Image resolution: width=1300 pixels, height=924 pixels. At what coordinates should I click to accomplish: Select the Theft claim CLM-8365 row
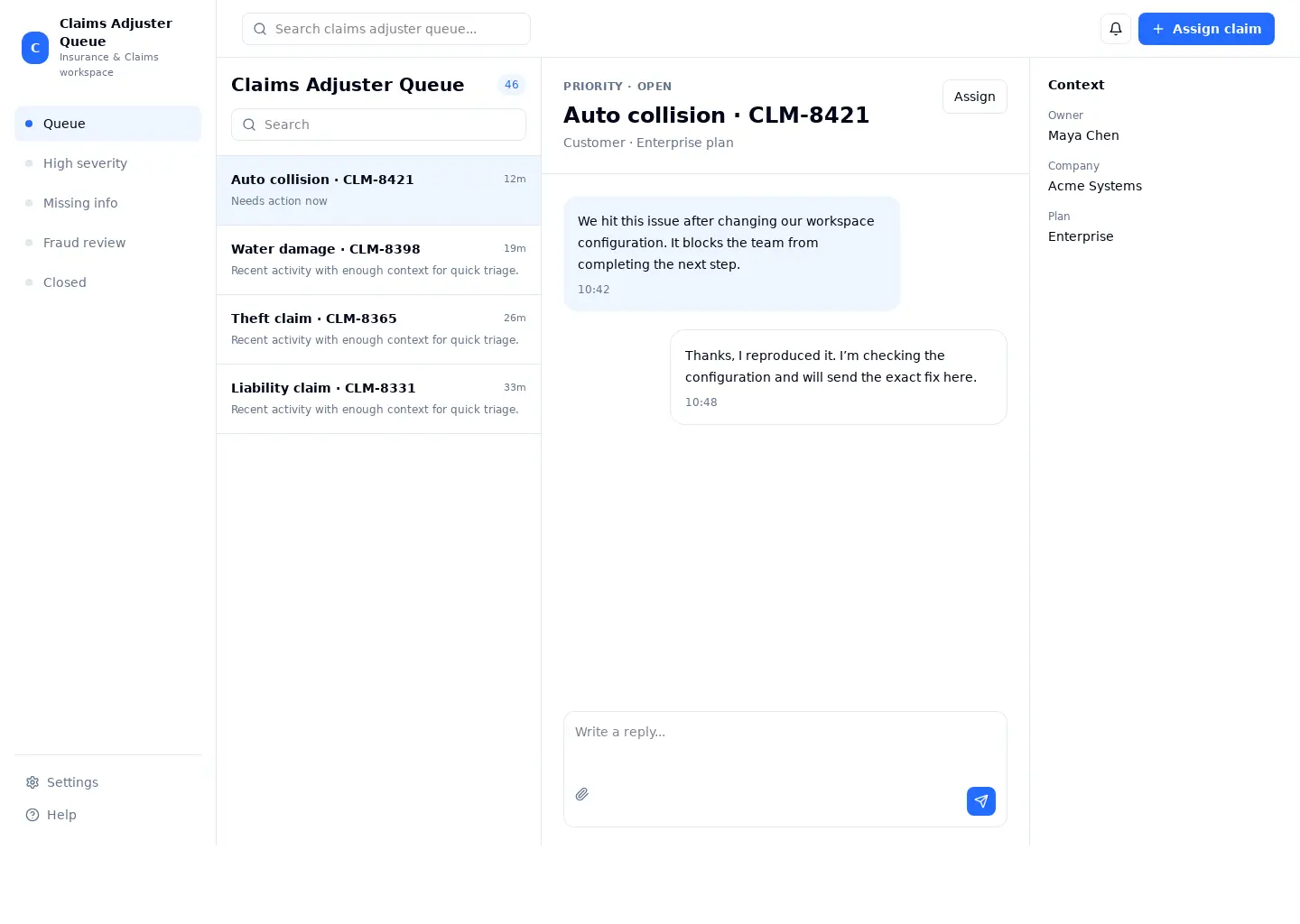click(x=378, y=329)
